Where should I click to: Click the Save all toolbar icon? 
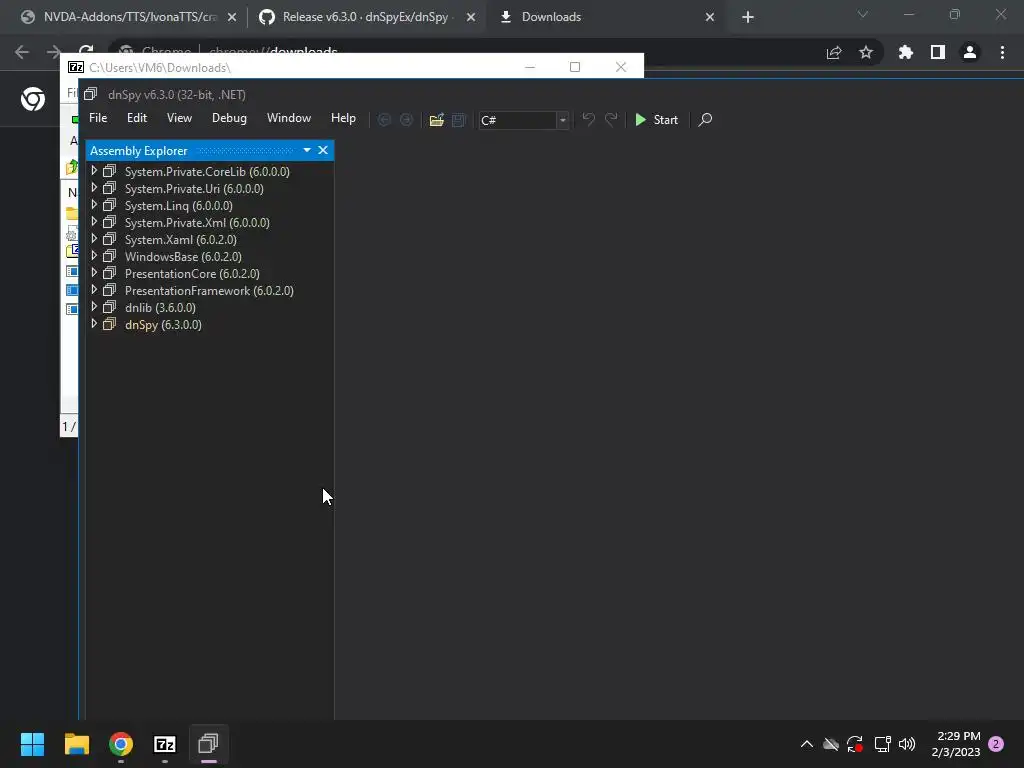pyautogui.click(x=458, y=120)
